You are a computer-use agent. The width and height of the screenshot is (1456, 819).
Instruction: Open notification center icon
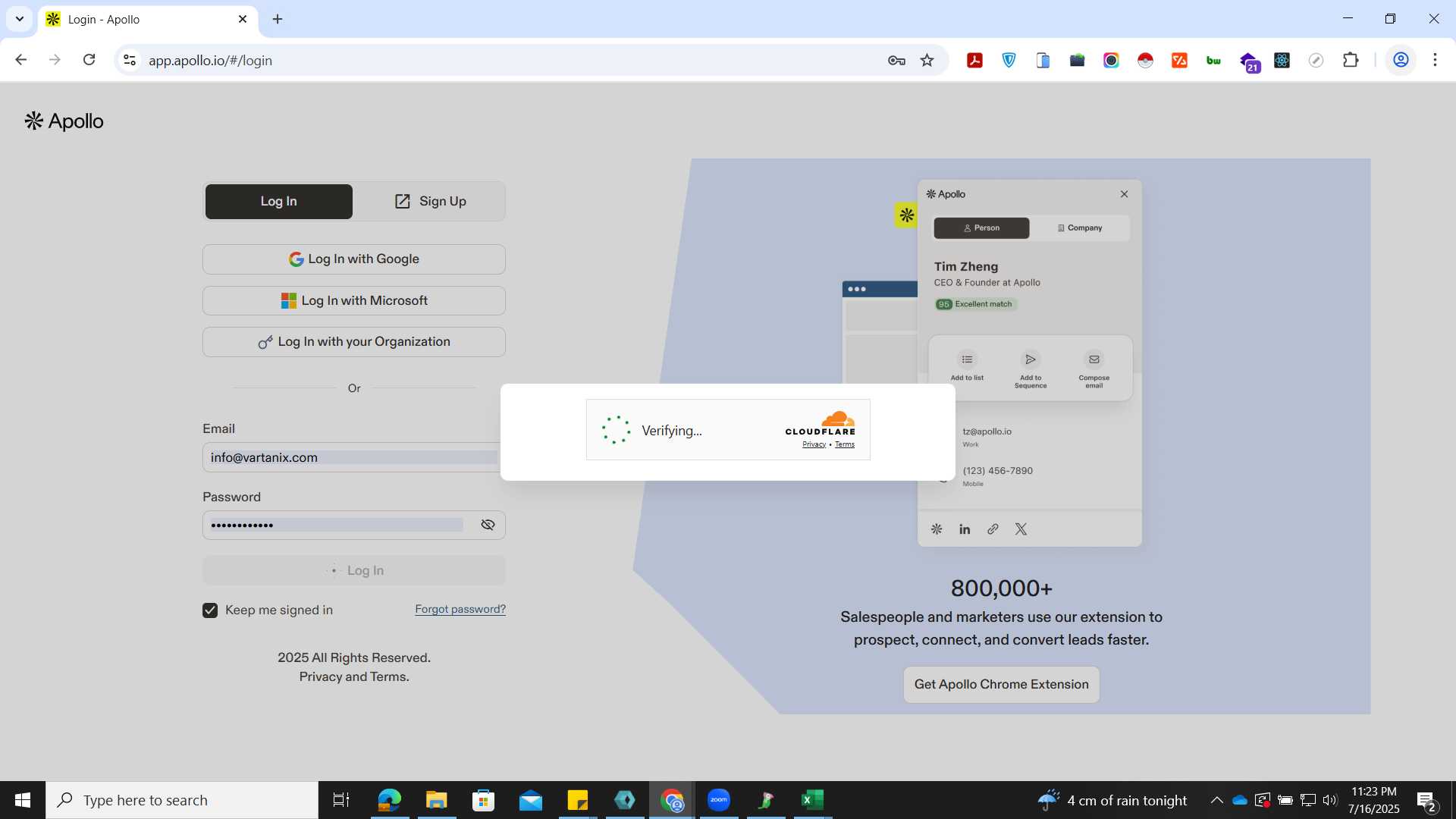pos(1426,801)
